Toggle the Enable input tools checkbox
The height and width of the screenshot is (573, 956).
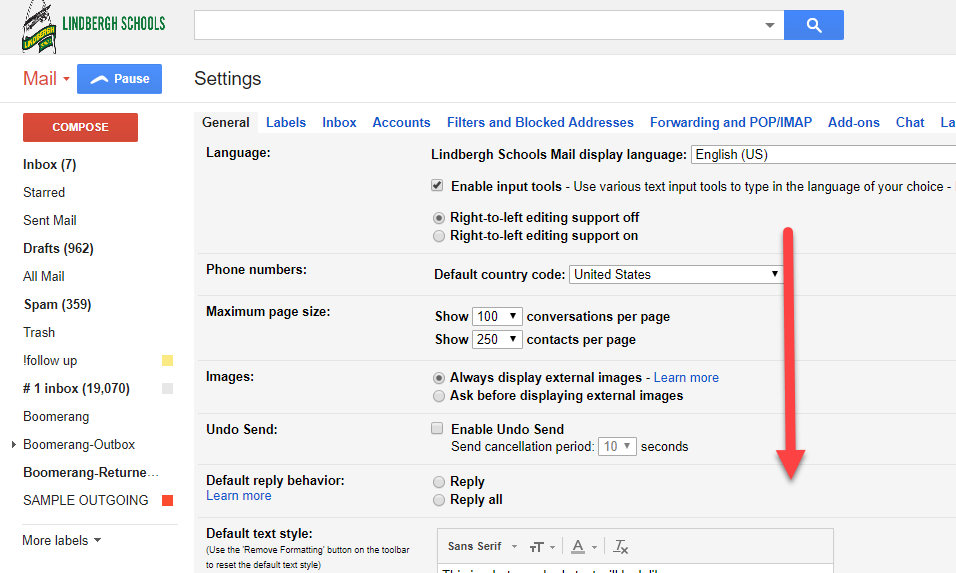pos(437,186)
